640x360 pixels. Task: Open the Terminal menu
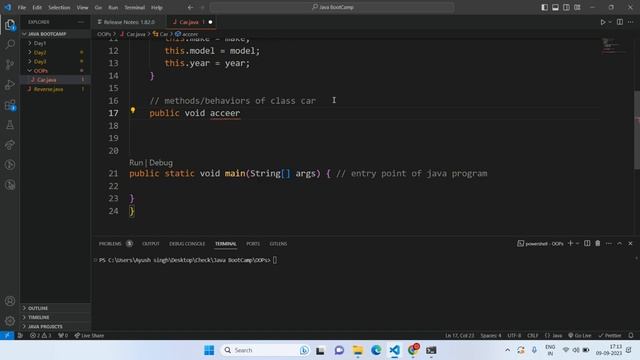[134, 7]
